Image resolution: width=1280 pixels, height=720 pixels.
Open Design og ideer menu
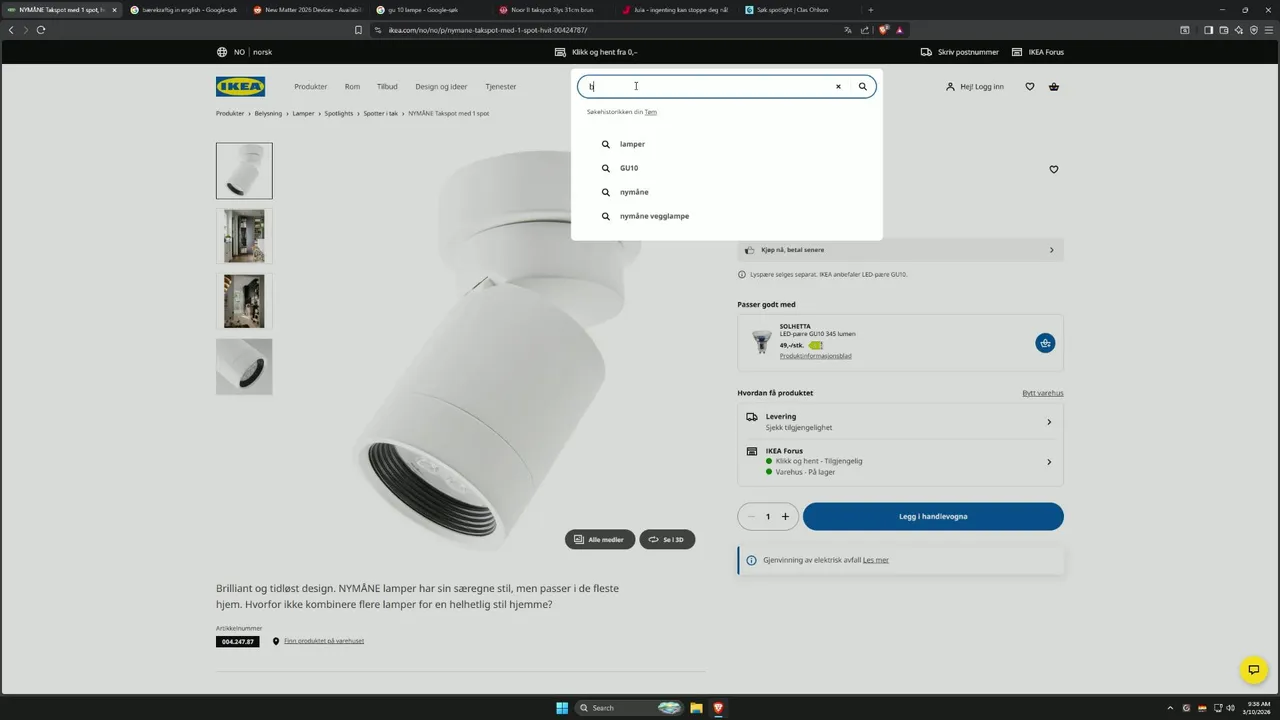441,87
